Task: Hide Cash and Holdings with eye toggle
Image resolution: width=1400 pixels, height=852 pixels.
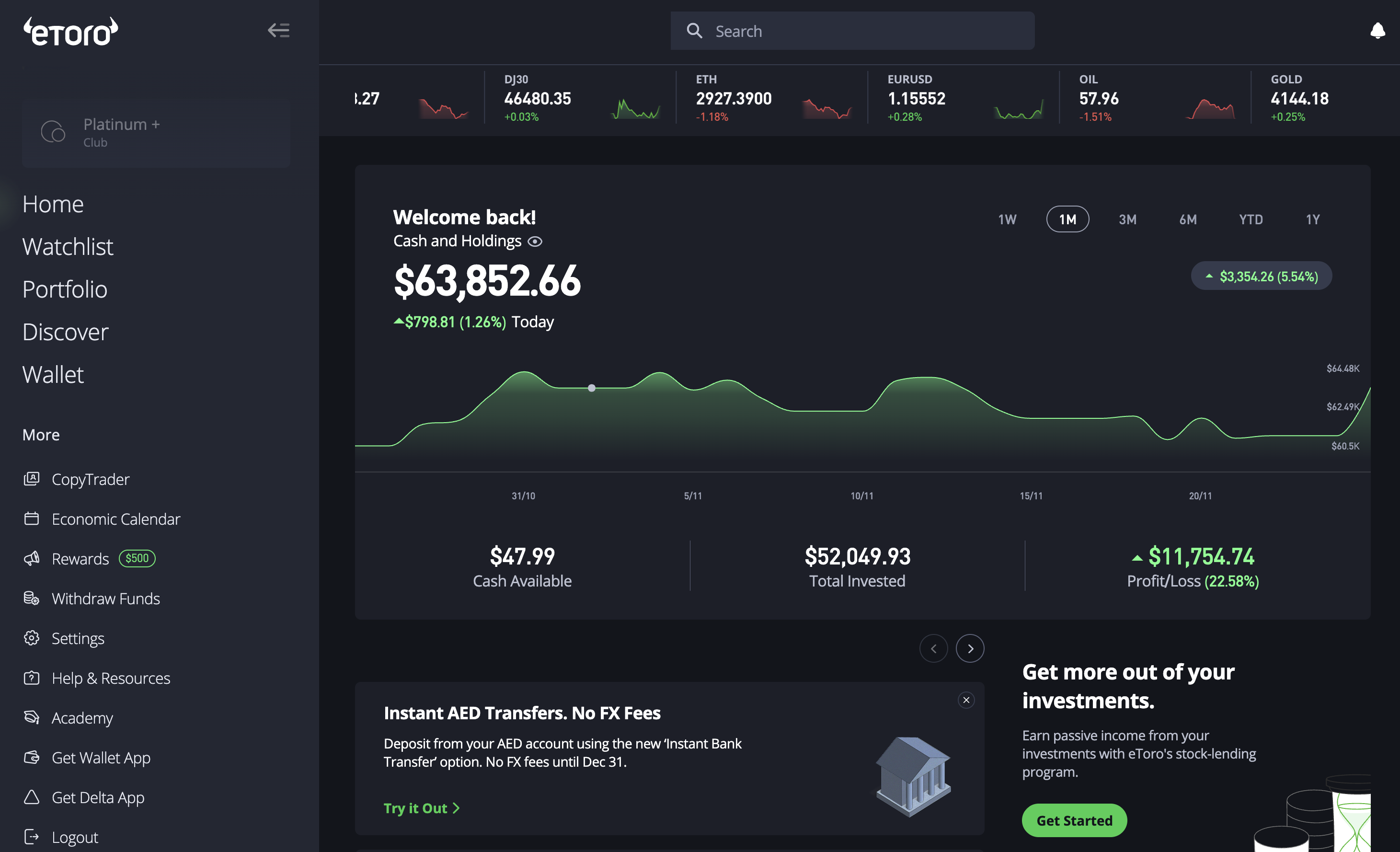Action: point(535,242)
